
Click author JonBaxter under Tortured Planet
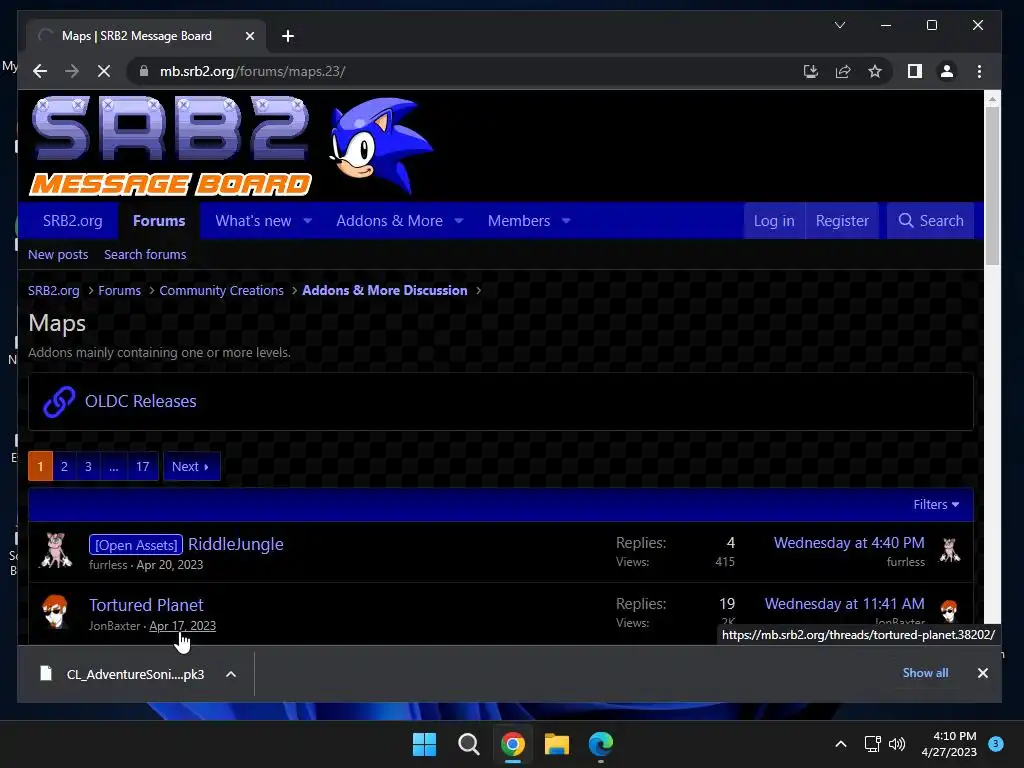pyautogui.click(x=114, y=626)
